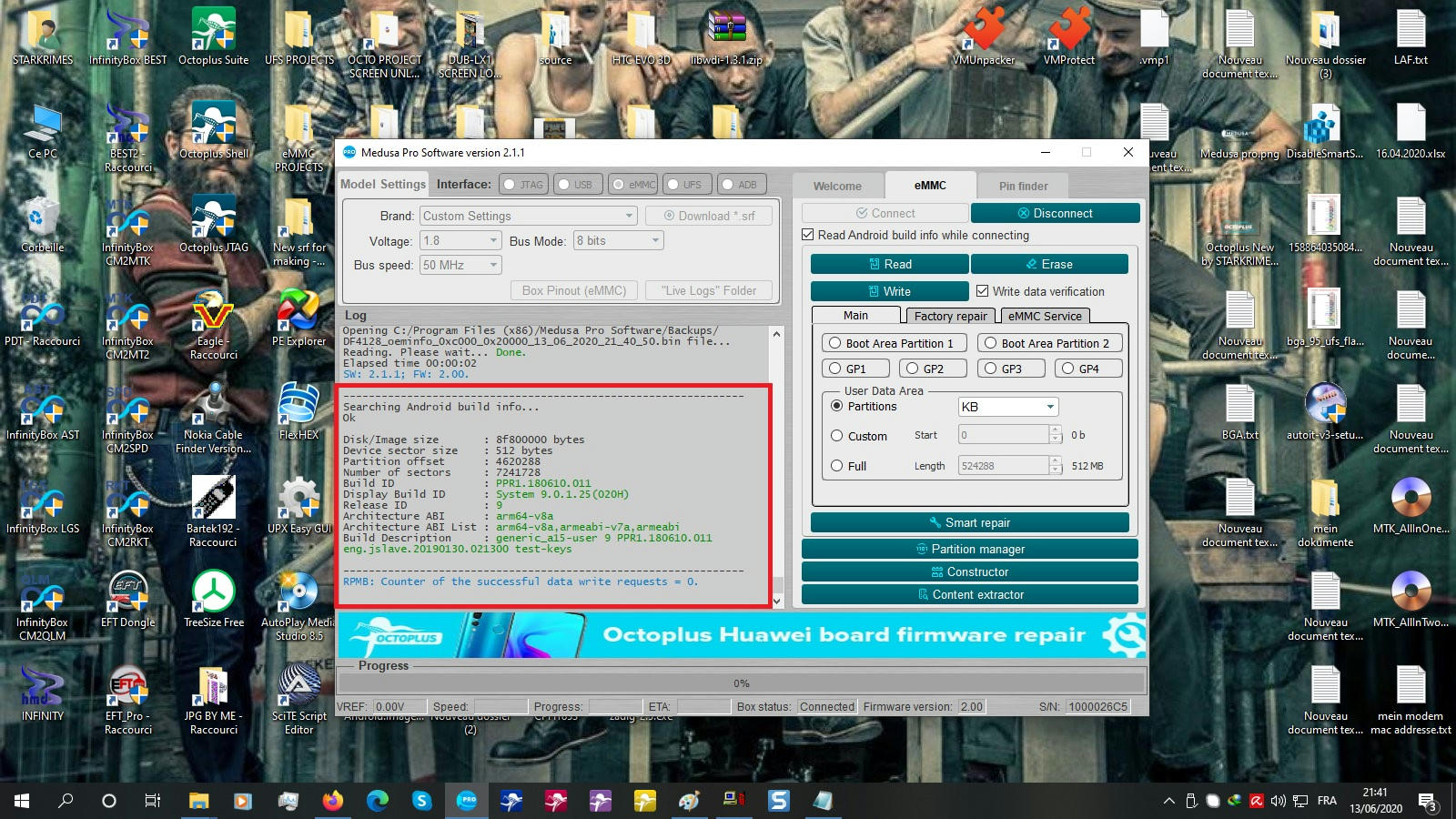
Task: Select Boot Area Partition 1 radio button
Action: tap(834, 343)
